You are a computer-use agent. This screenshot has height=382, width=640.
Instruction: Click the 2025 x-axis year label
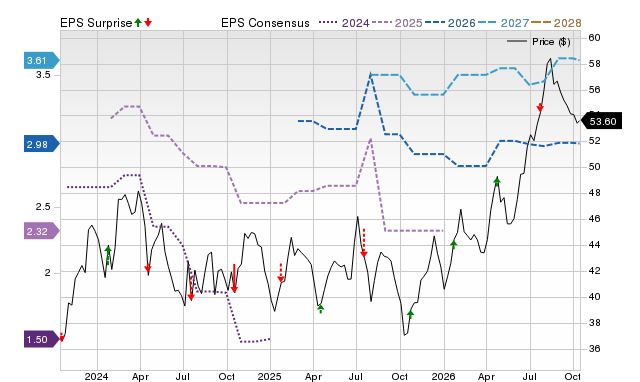click(x=269, y=376)
